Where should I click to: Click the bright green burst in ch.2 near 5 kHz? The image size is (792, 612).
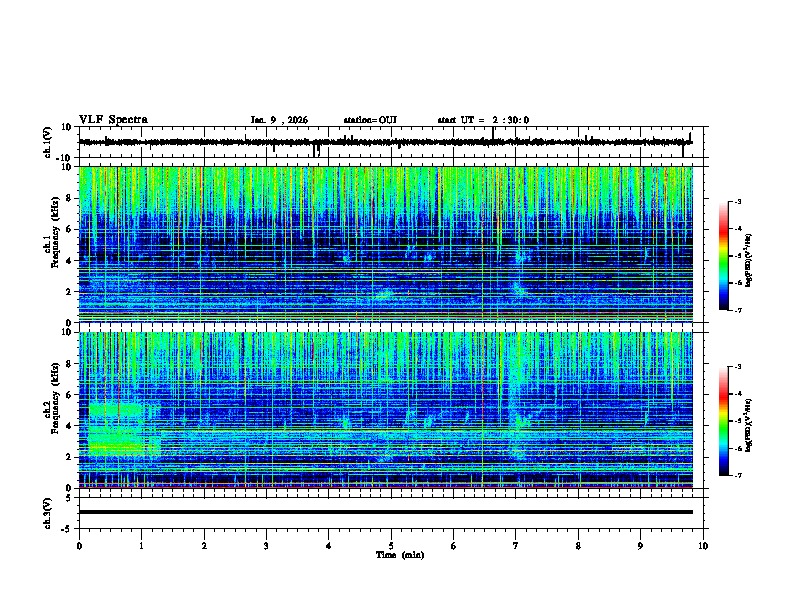pyautogui.click(x=117, y=410)
